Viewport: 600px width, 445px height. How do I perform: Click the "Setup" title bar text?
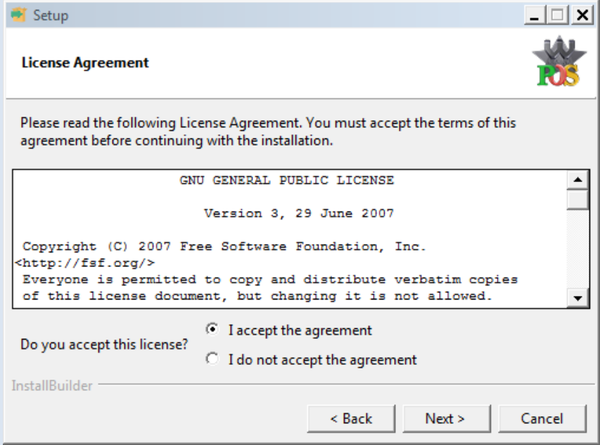(51, 15)
